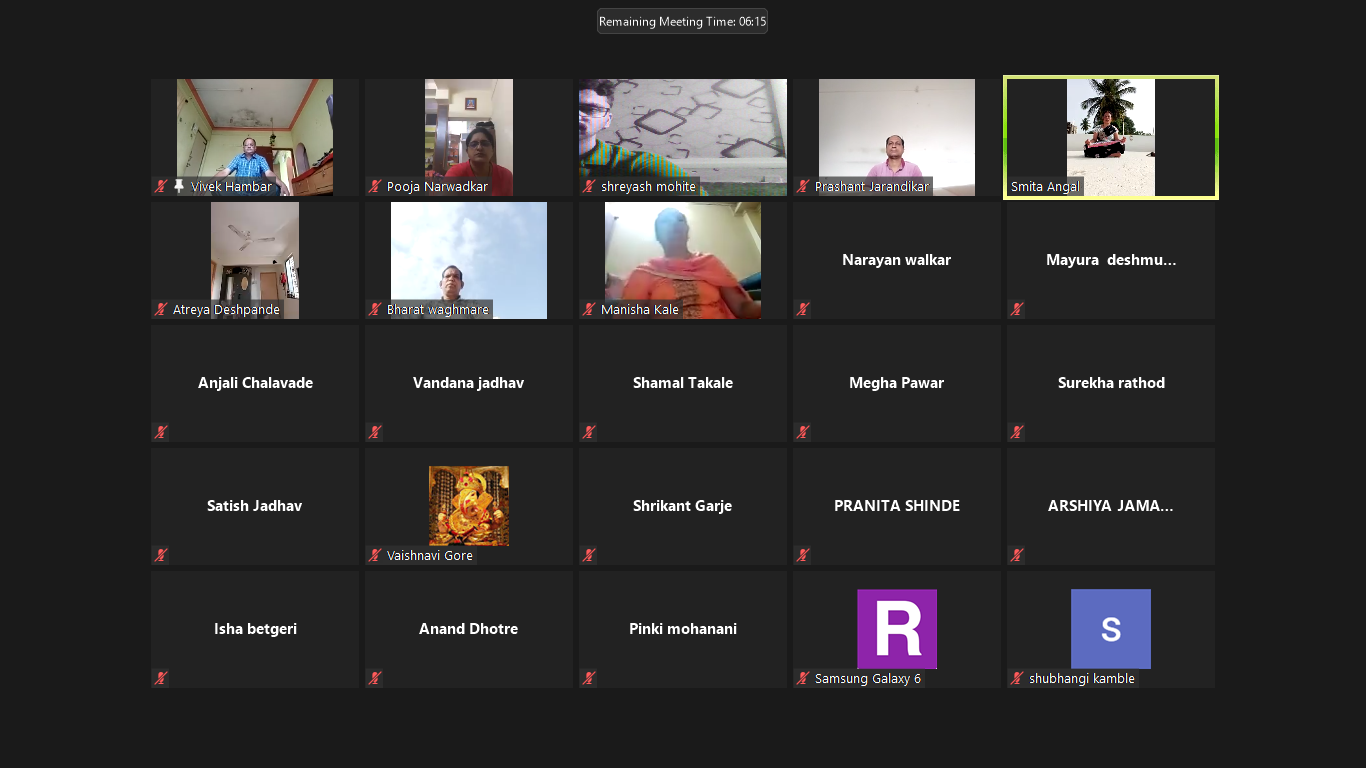This screenshot has height=768, width=1366.
Task: Click the name Anjali Chalavade
Action: click(x=255, y=383)
